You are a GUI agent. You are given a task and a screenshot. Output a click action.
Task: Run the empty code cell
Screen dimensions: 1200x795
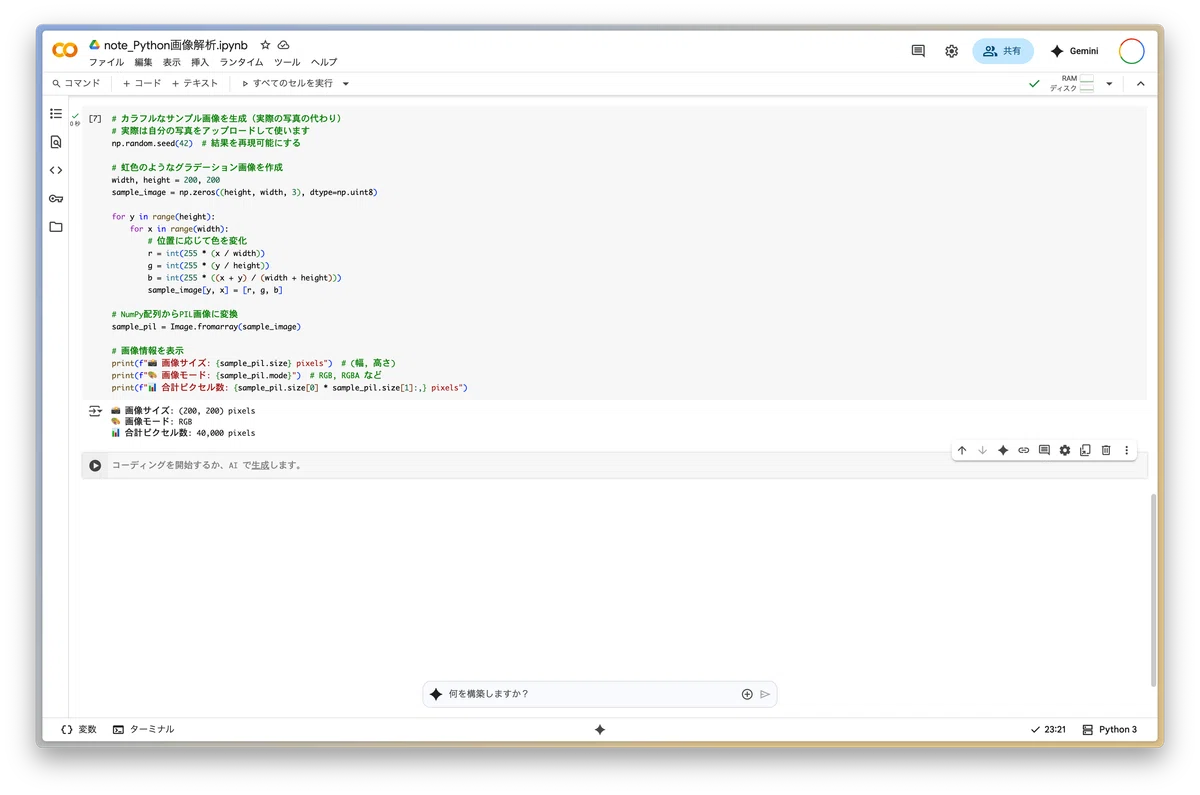coord(95,465)
